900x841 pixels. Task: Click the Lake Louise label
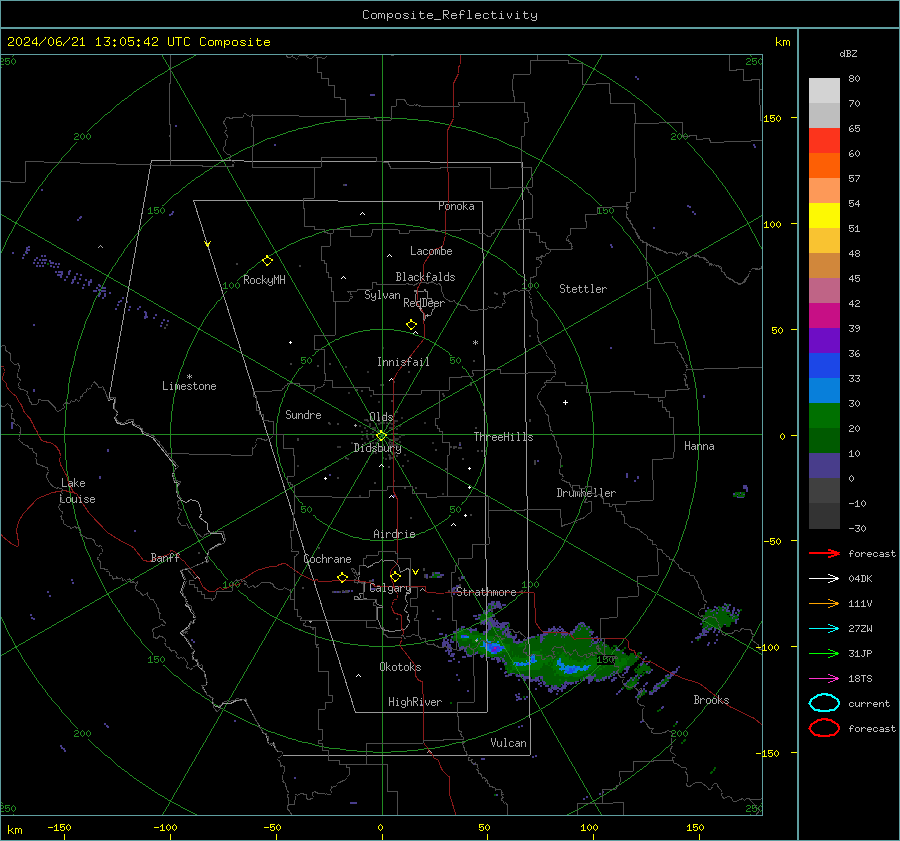point(77,491)
